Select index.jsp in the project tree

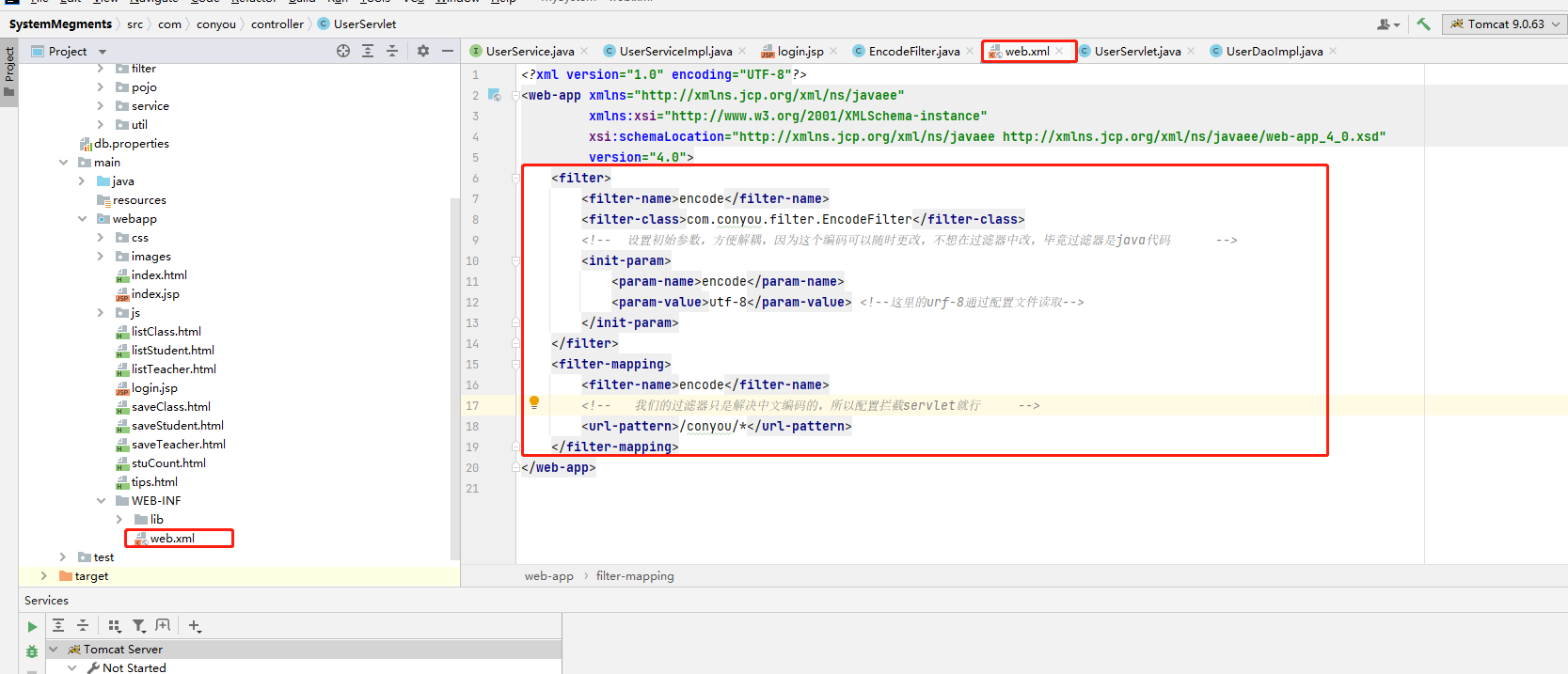tap(155, 294)
